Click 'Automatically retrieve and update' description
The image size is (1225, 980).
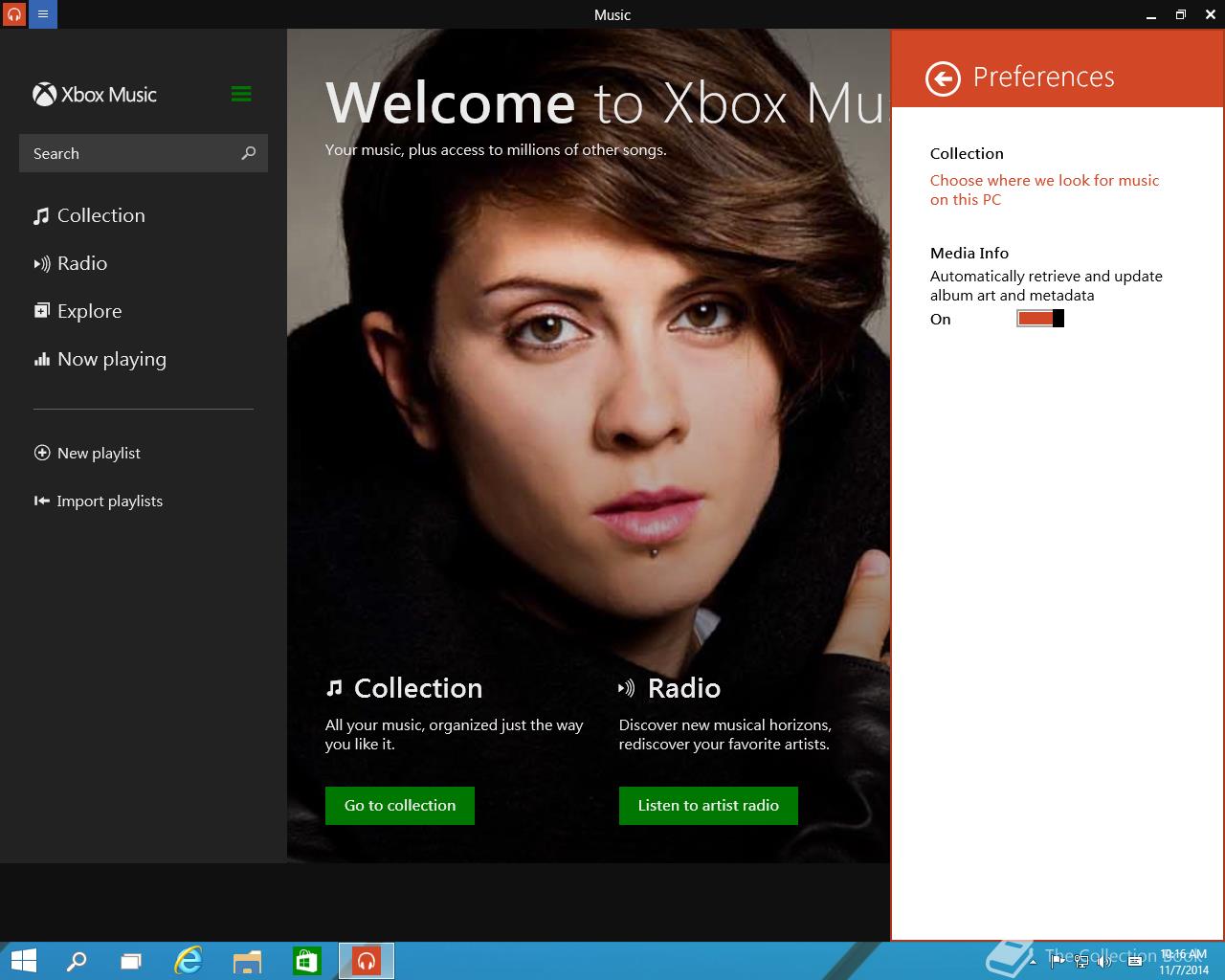(x=1046, y=286)
